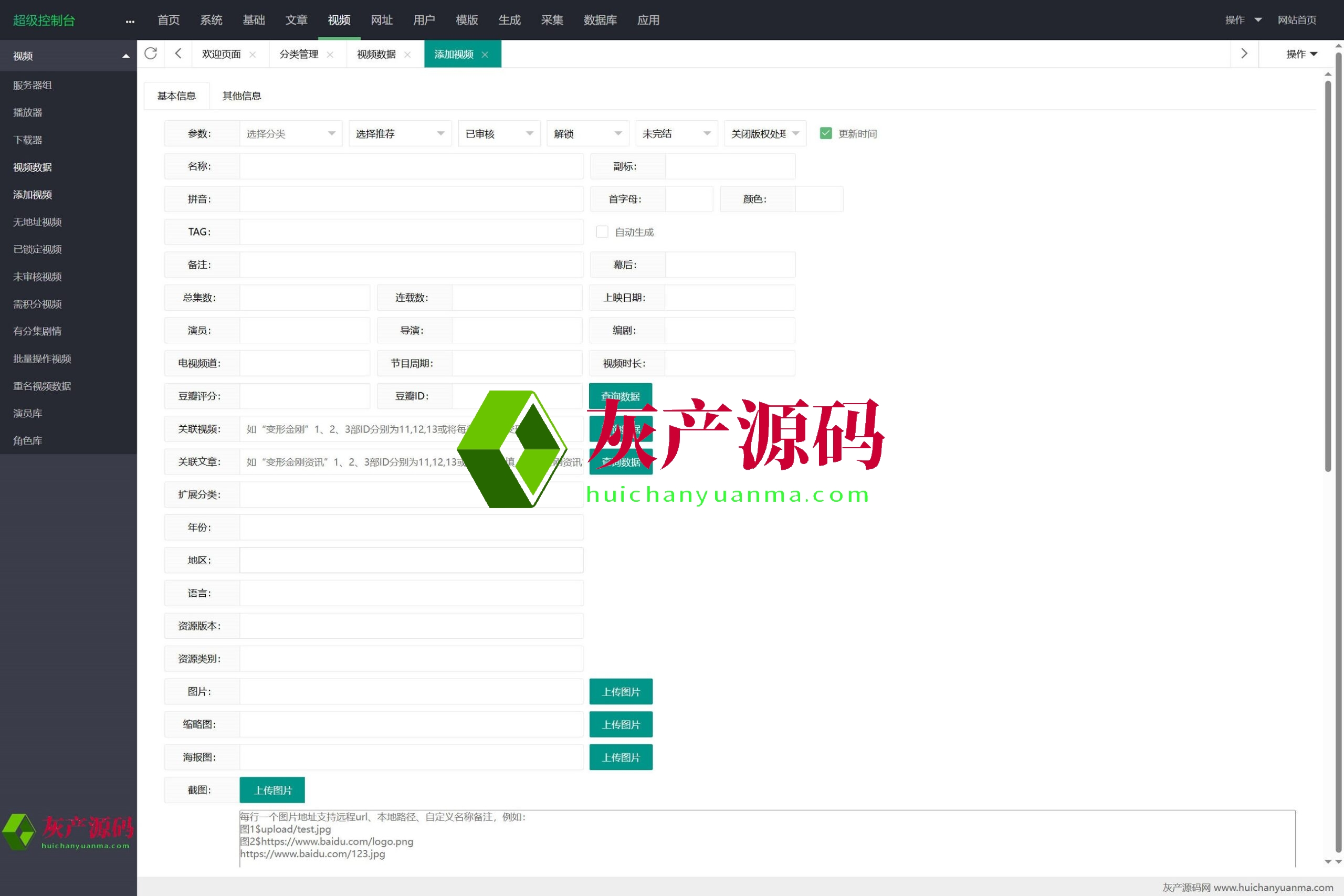
Task: Expand the 未完结 dropdown
Action: (x=676, y=134)
